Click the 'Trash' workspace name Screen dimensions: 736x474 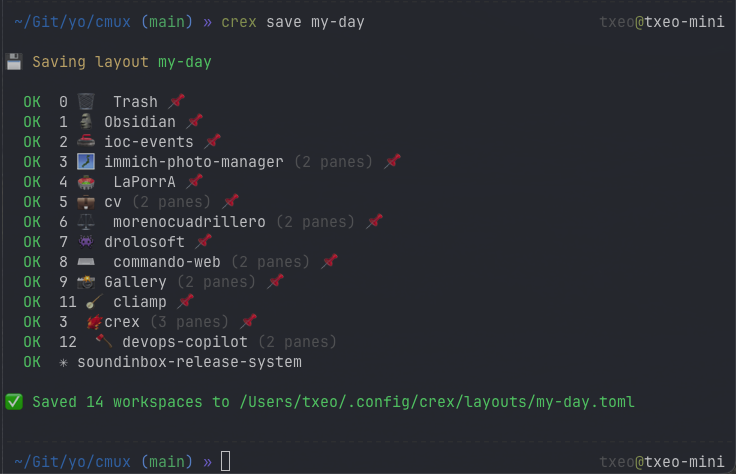tap(136, 102)
